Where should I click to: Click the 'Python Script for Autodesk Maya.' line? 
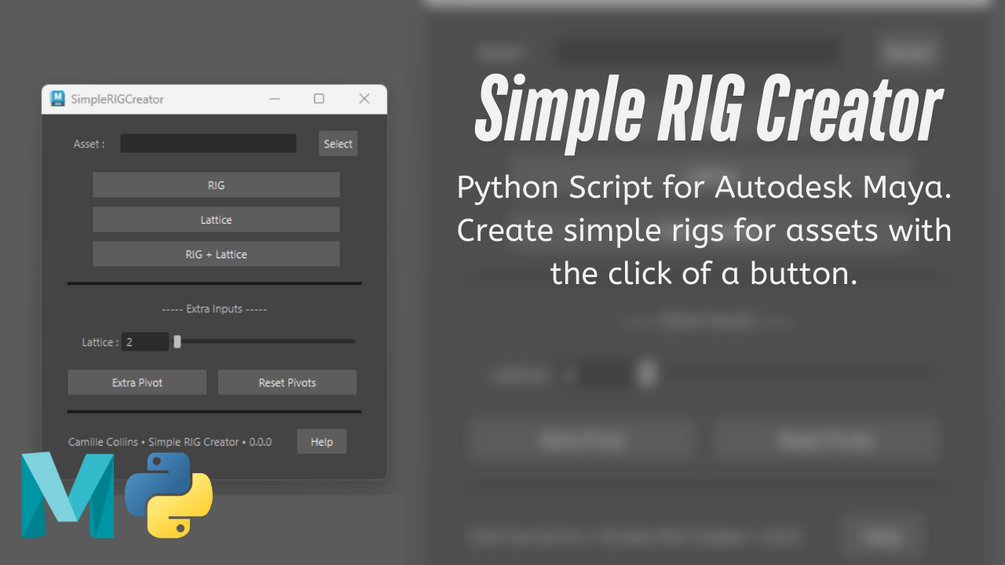[x=704, y=188]
